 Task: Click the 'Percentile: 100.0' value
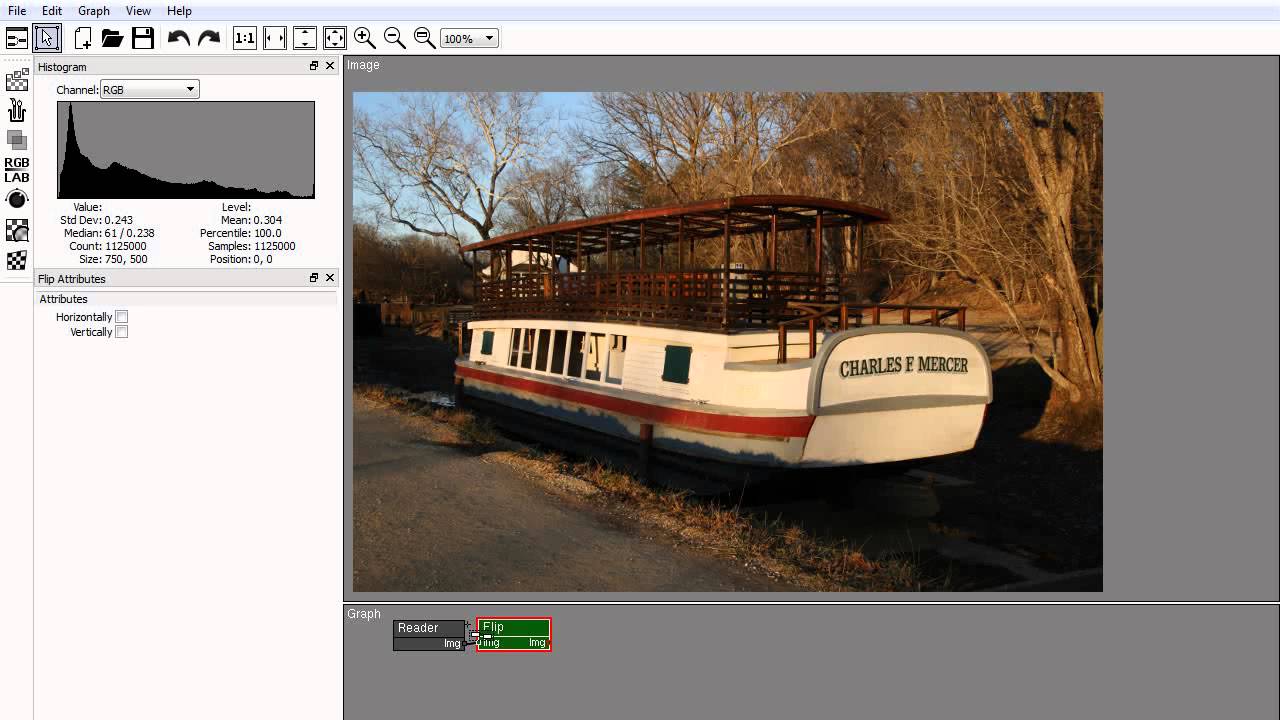pos(241,233)
